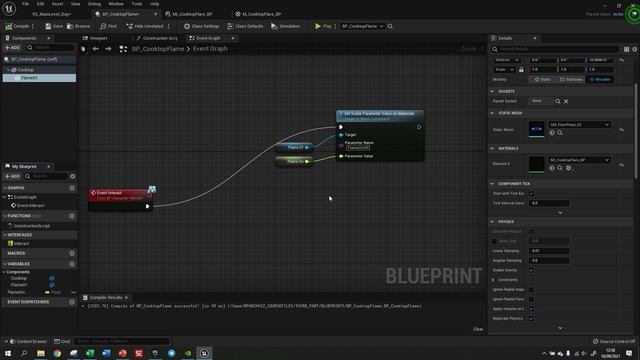Open the File menu
This screenshot has height=360, width=640.
pos(25,4)
